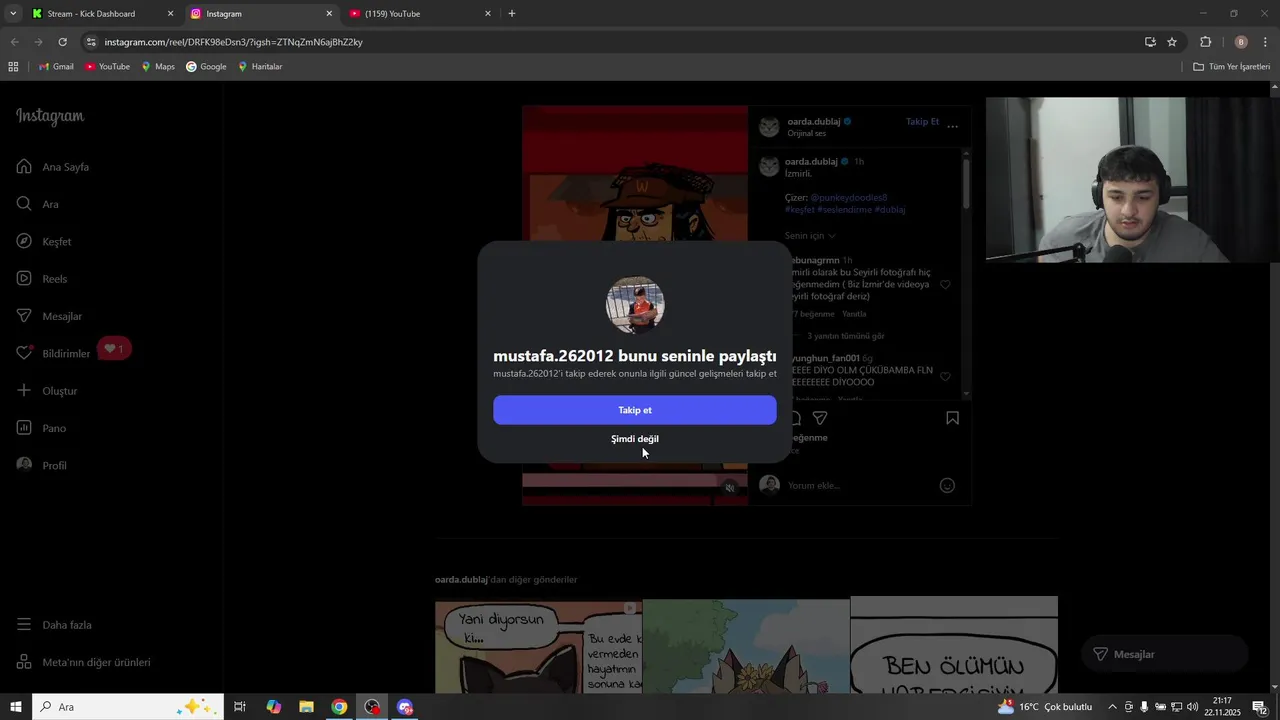Open Haritalar bookmark
The image size is (1280, 720).
click(260, 67)
